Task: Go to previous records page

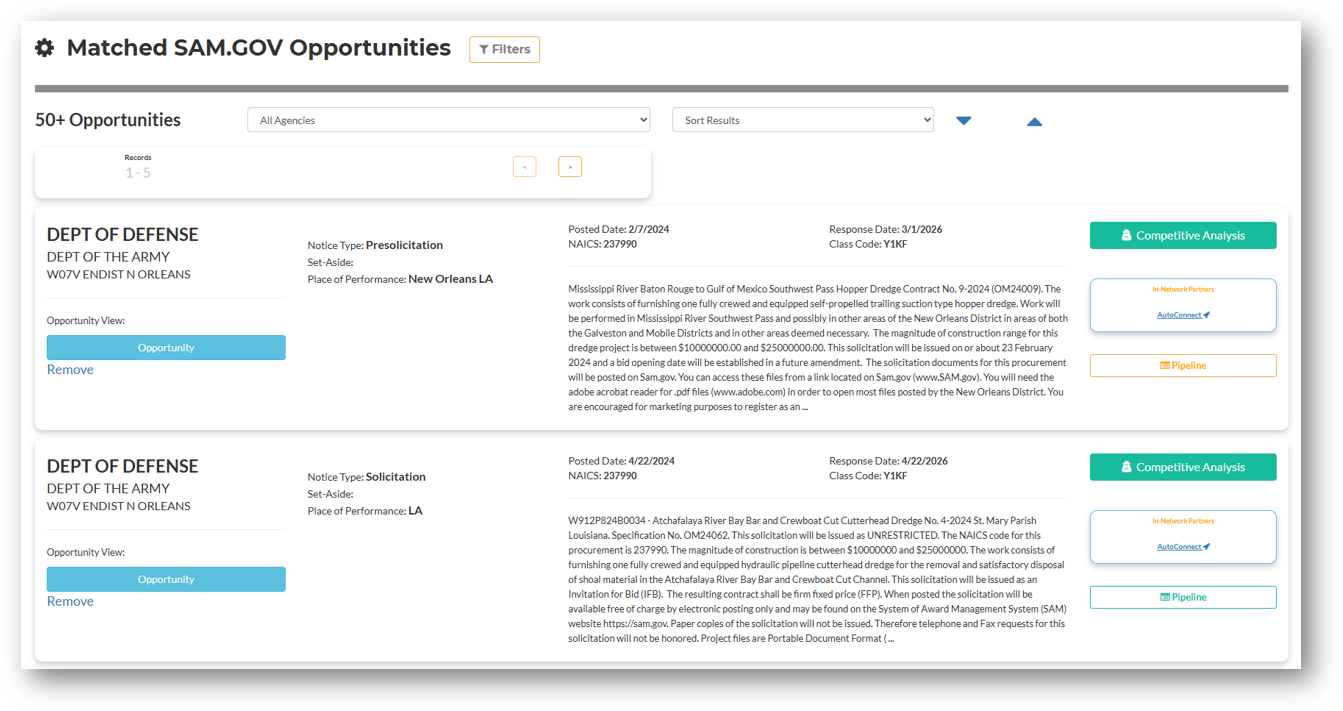Action: 524,167
